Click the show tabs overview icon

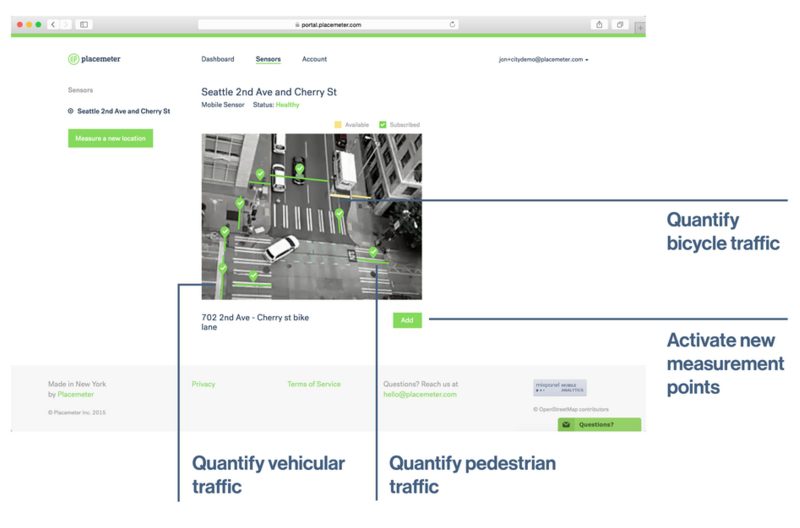(620, 24)
